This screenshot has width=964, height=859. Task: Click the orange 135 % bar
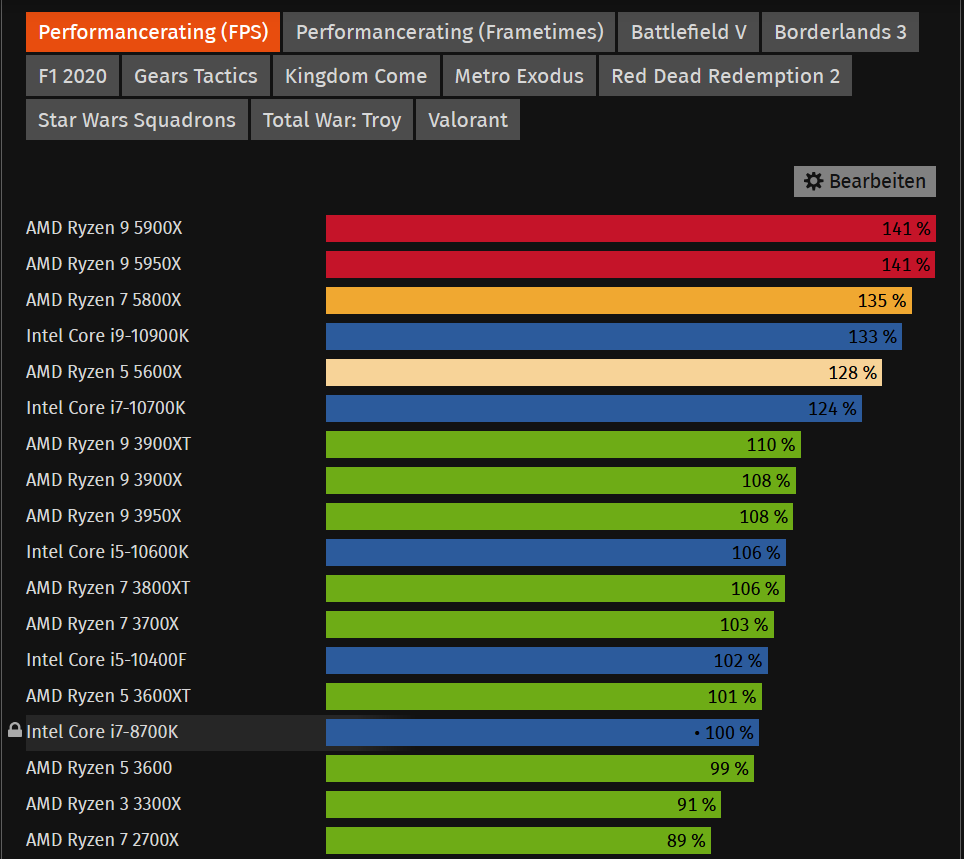(x=618, y=301)
